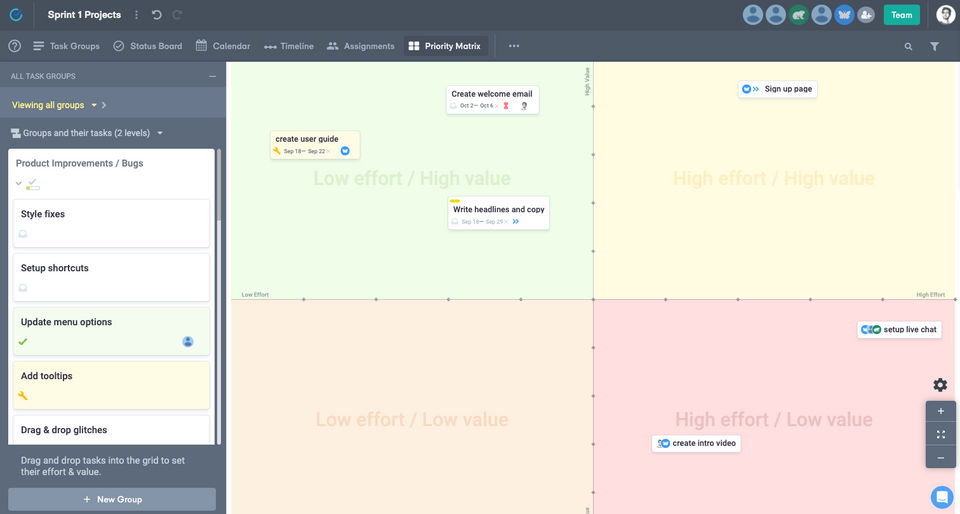
Task: Click the fit-to-screen matrix button
Action: click(x=940, y=434)
